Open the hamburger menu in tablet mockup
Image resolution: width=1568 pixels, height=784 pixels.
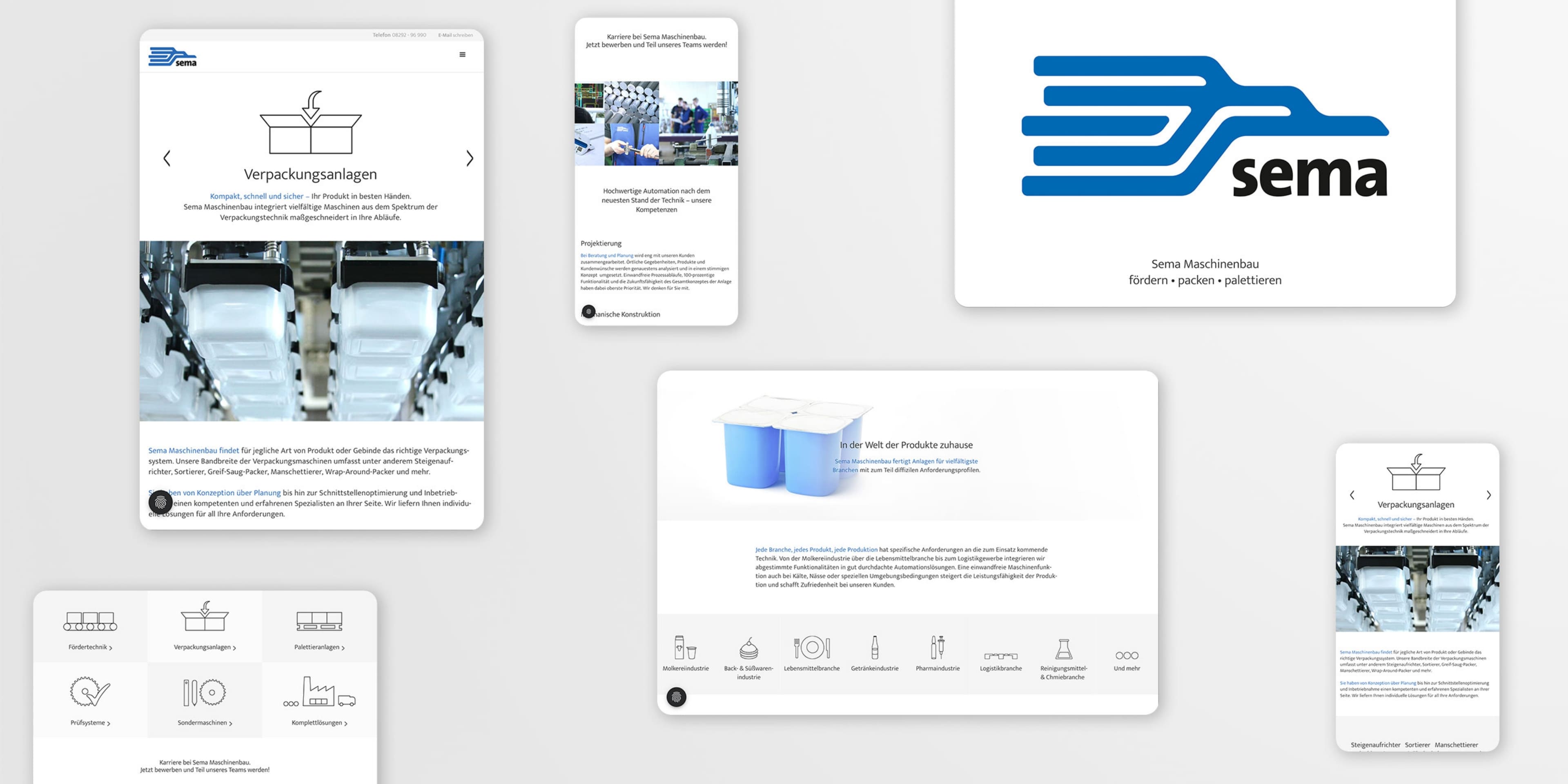462,55
